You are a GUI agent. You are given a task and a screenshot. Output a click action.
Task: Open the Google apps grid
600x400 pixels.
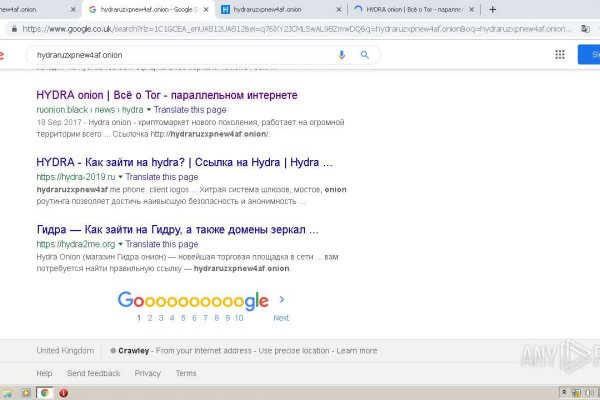pyautogui.click(x=560, y=55)
